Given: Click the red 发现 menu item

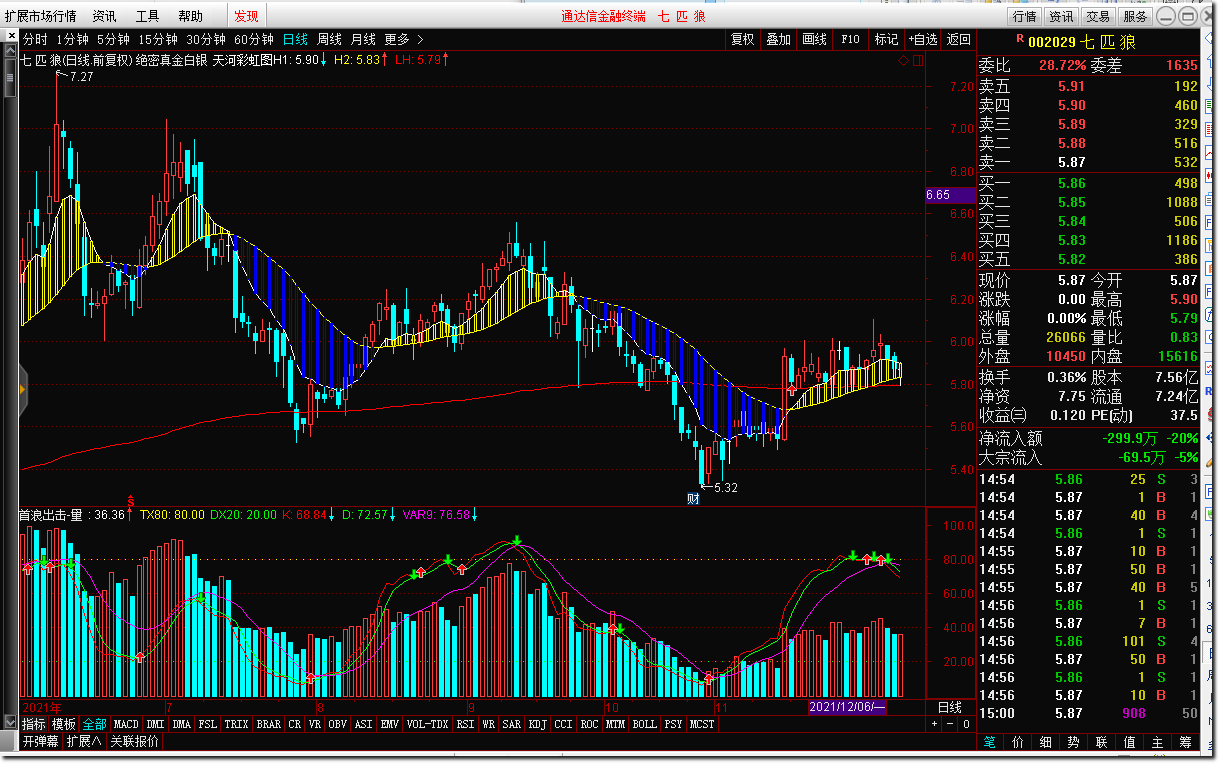Looking at the screenshot, I should pos(246,16).
